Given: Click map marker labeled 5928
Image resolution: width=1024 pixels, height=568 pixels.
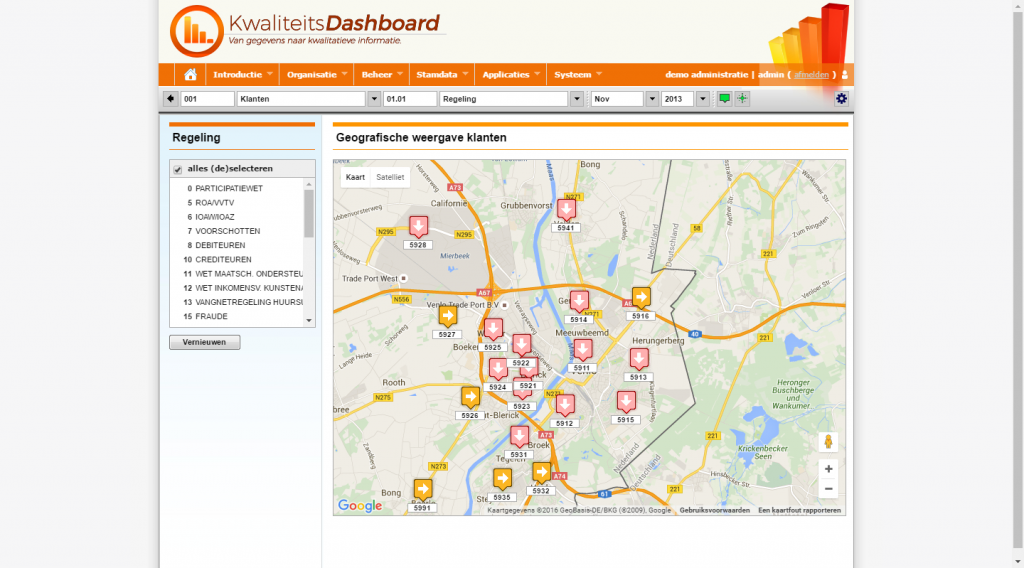Looking at the screenshot, I should pos(418,226).
